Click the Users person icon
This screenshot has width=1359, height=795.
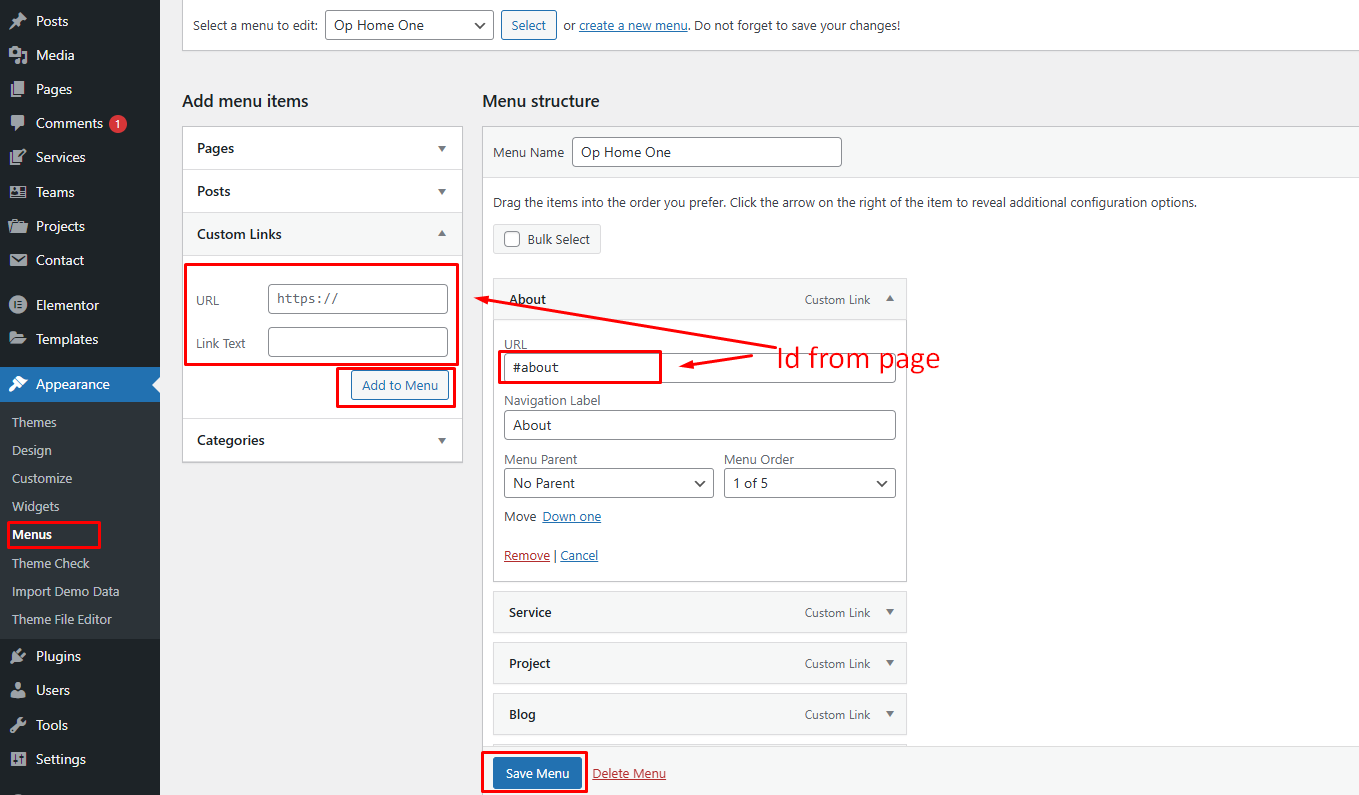tap(18, 690)
